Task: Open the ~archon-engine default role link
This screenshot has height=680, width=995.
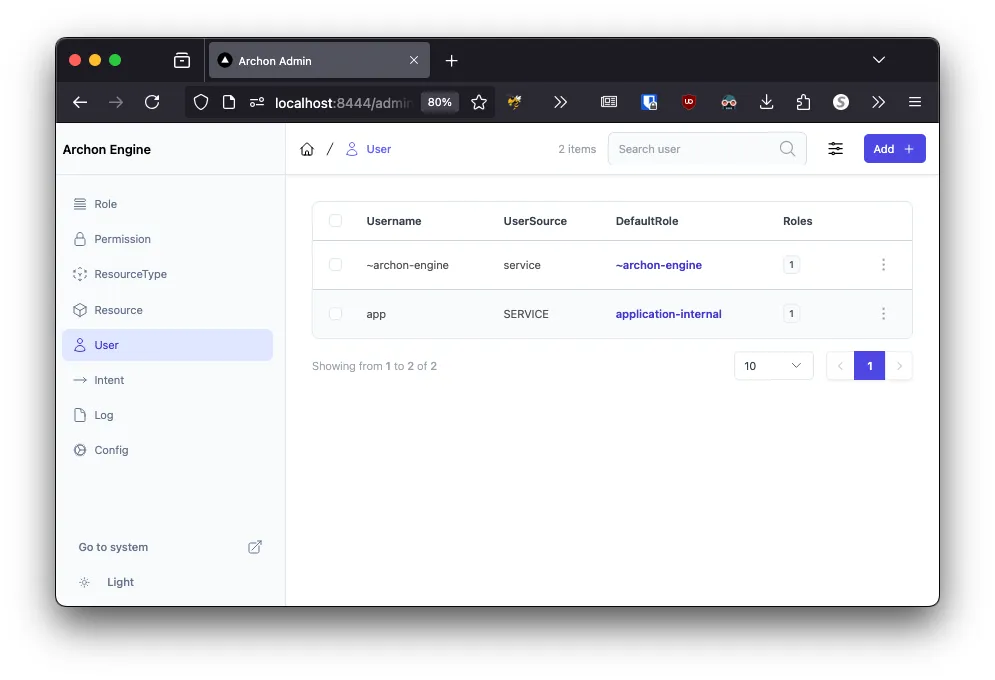Action: click(x=659, y=265)
